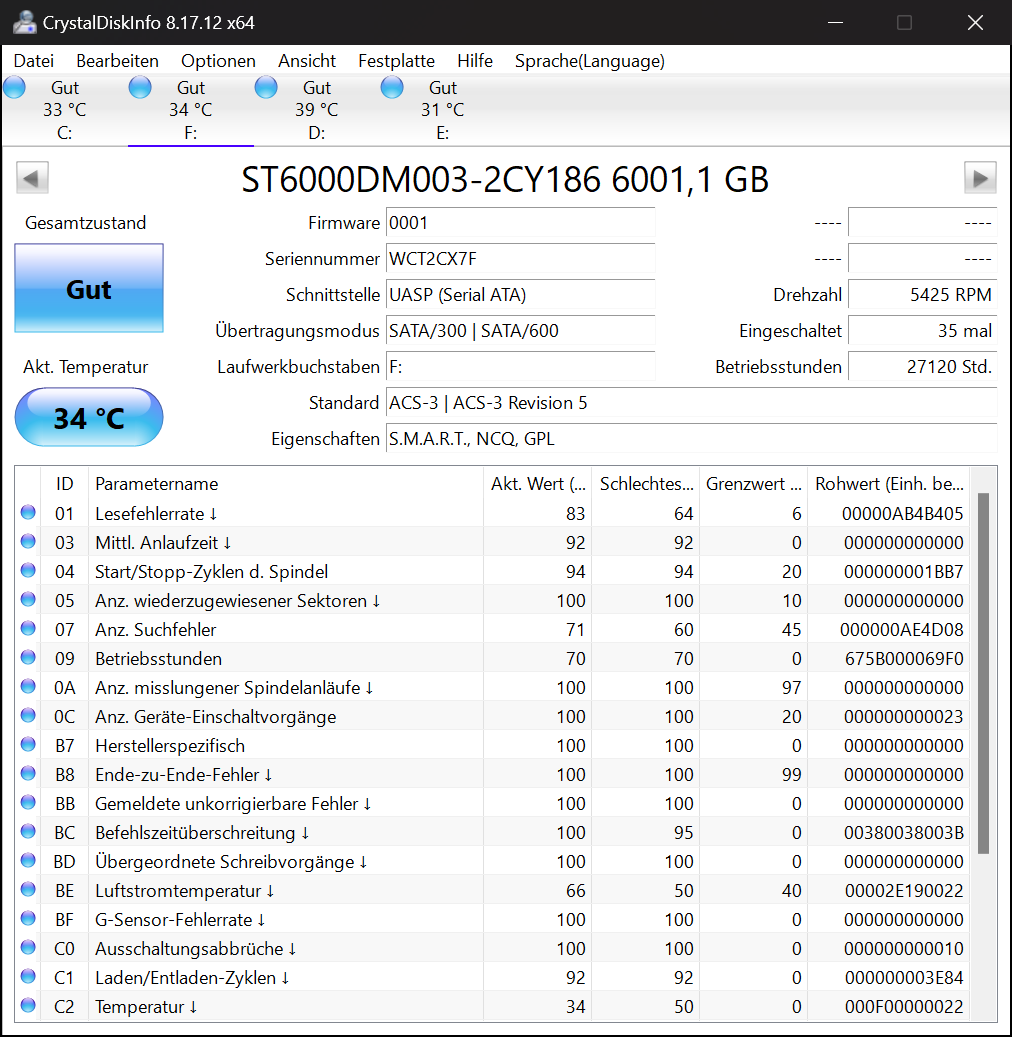The image size is (1012, 1037).
Task: Open the Bearbeiten menu
Action: [x=117, y=61]
